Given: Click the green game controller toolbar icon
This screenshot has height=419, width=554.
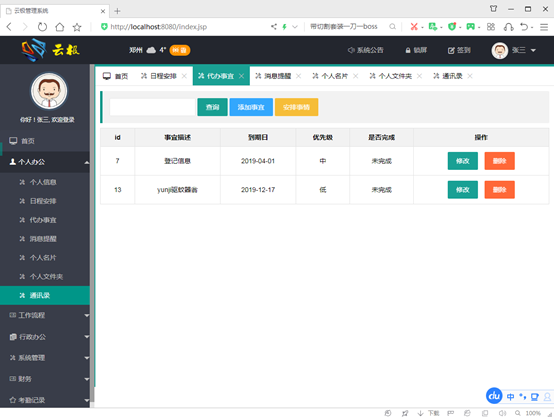Looking at the screenshot, I should (471, 26).
